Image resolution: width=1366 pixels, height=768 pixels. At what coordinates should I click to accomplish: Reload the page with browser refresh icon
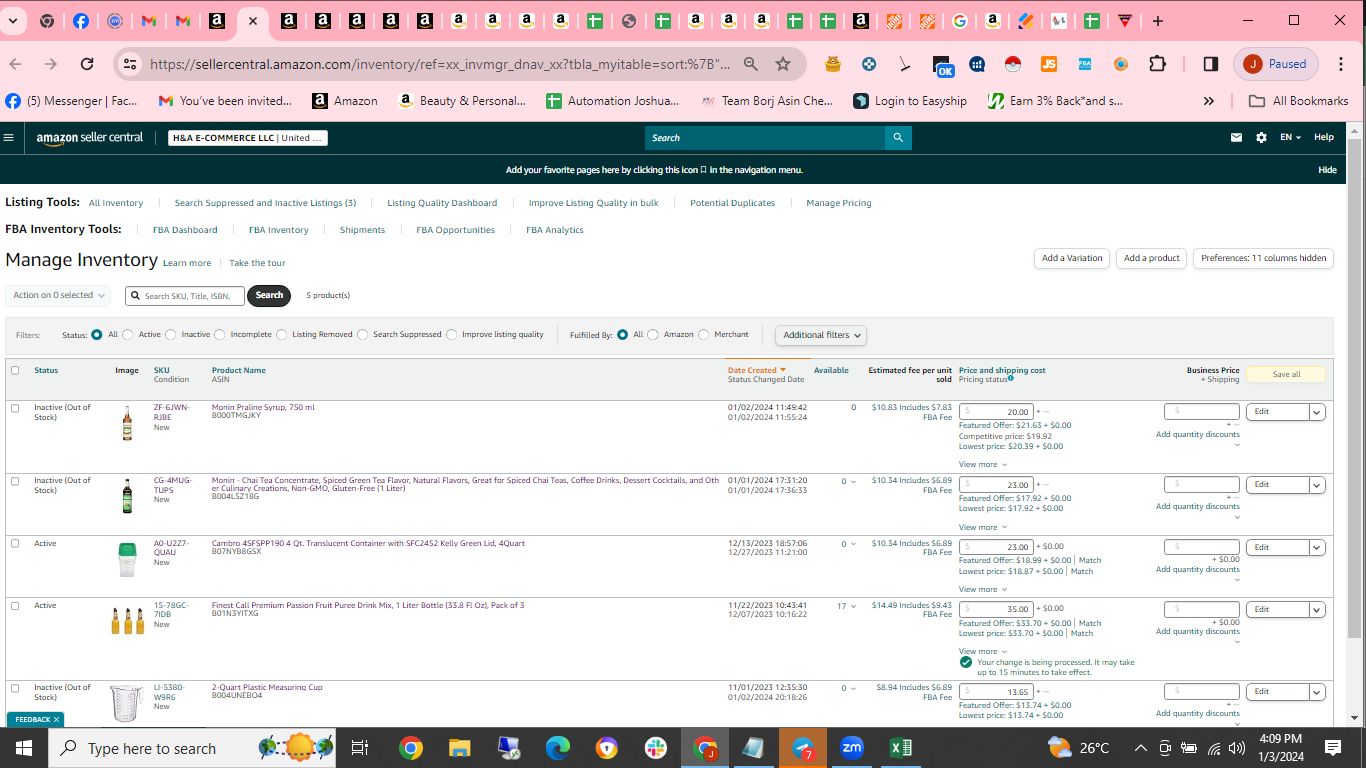(x=87, y=64)
